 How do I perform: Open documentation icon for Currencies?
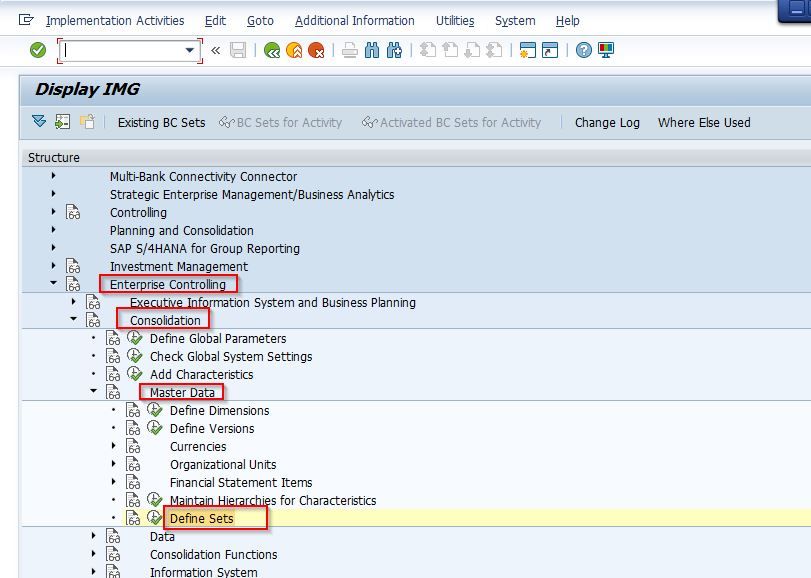click(133, 446)
